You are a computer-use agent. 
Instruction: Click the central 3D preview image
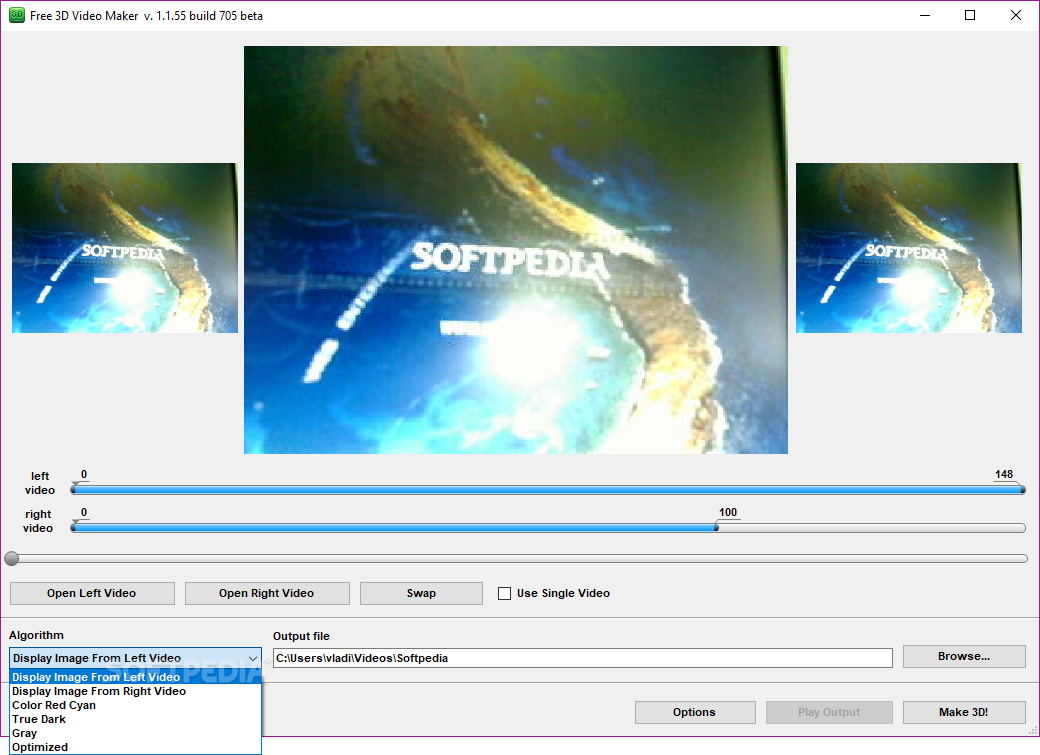[516, 250]
